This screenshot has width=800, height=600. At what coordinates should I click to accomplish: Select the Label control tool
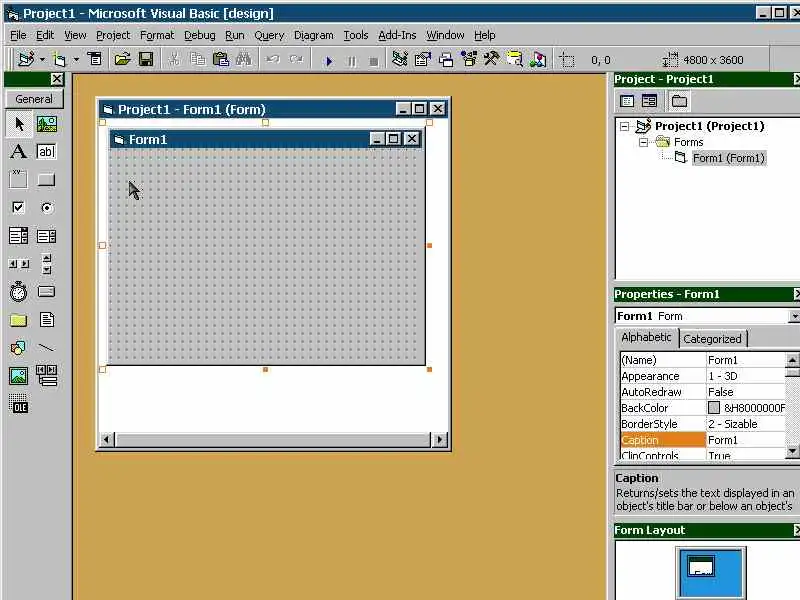pos(19,152)
